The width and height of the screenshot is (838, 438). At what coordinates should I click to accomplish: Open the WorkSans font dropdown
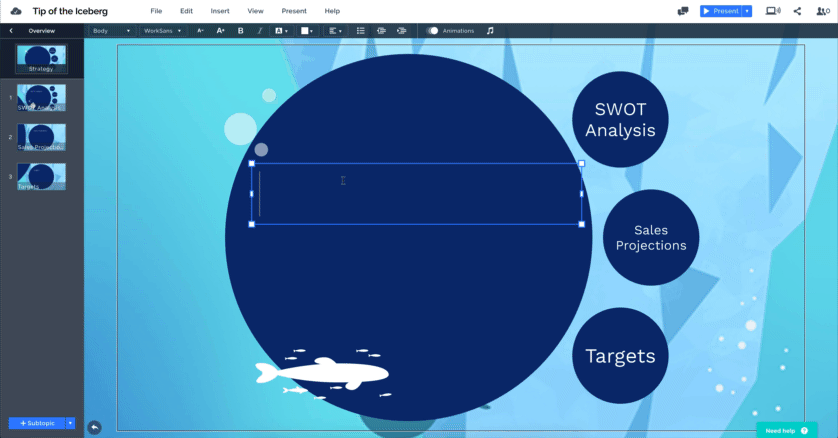coord(163,31)
